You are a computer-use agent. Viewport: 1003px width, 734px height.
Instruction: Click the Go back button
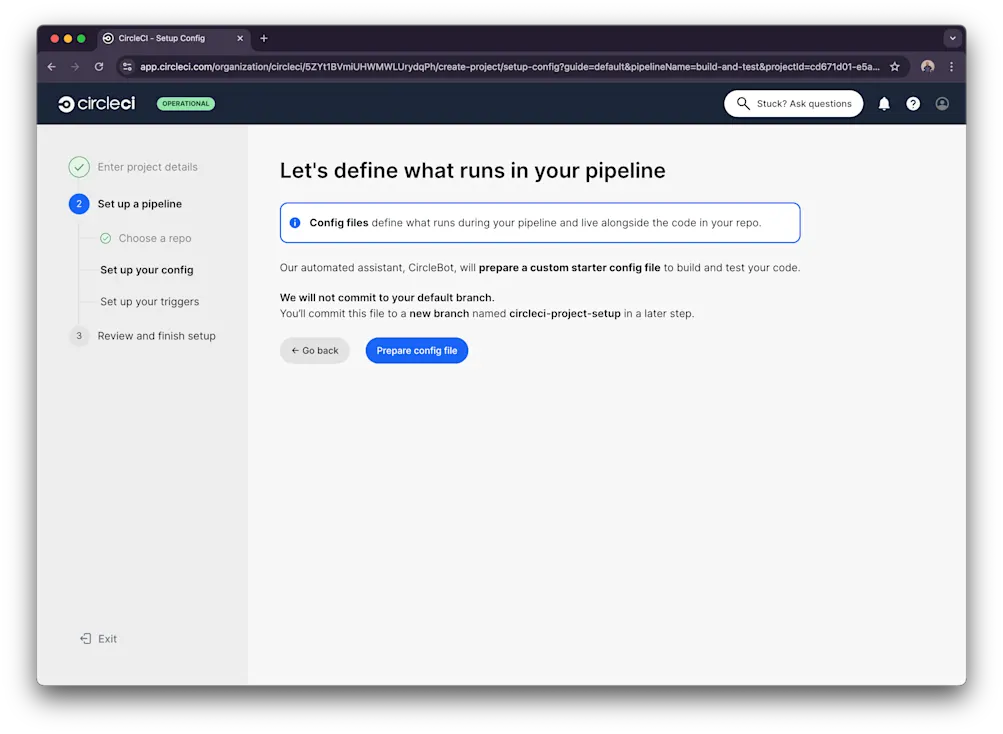315,351
